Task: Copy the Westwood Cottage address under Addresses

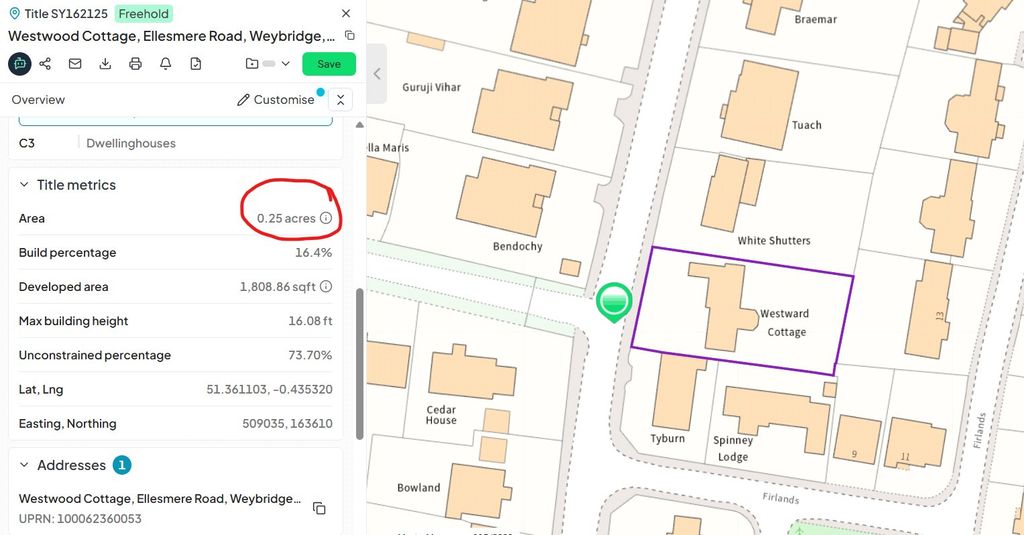Action: point(319,508)
